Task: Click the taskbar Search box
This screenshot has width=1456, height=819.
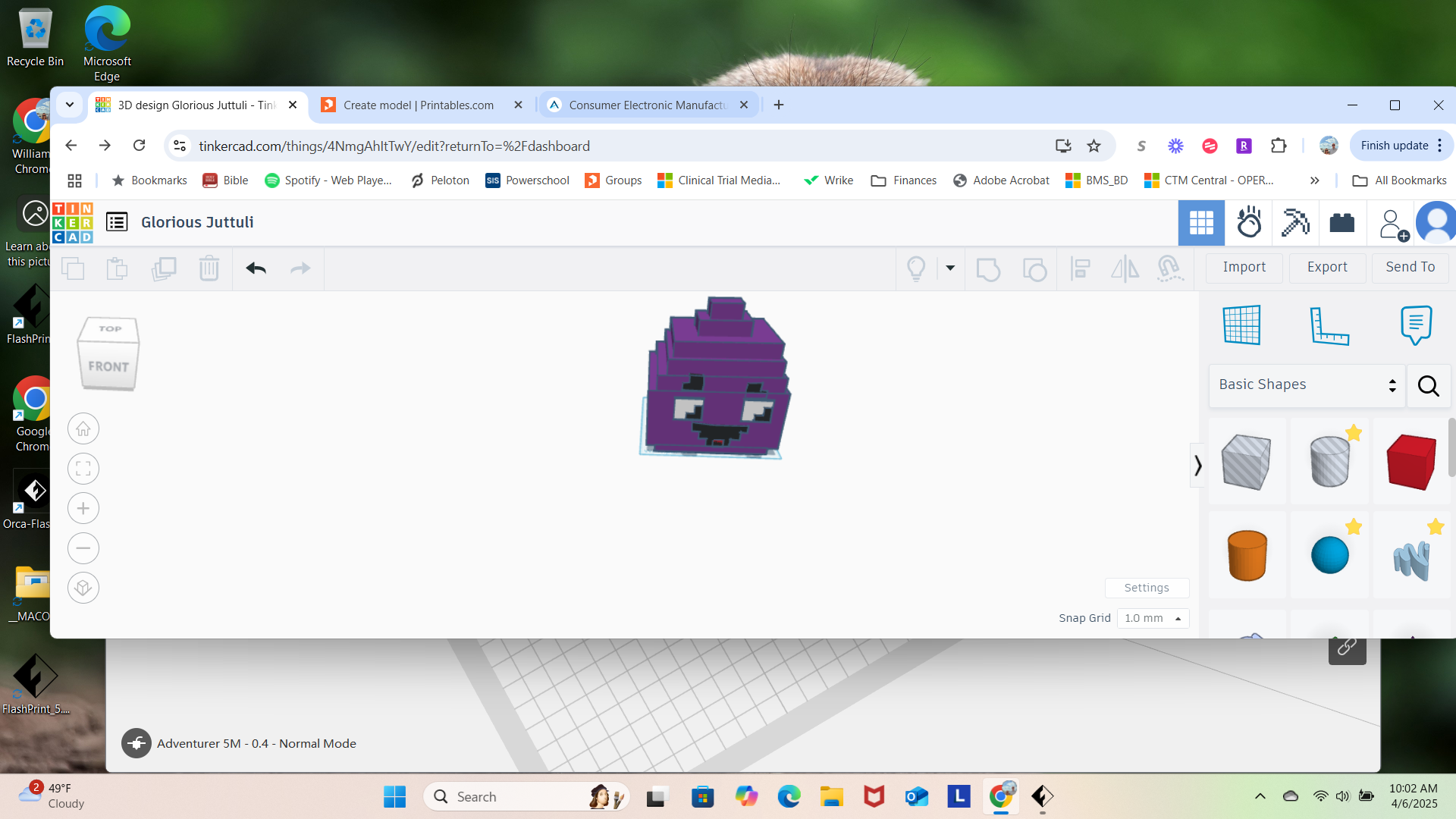Action: coord(526,797)
